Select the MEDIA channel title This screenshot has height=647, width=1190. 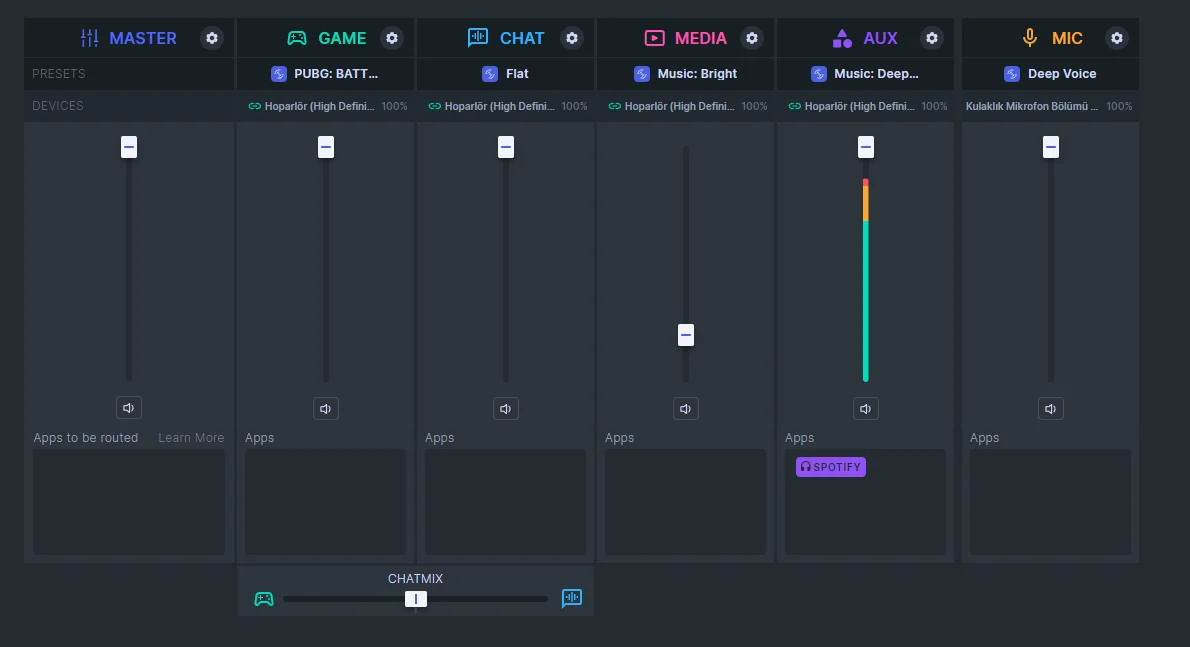[700, 38]
